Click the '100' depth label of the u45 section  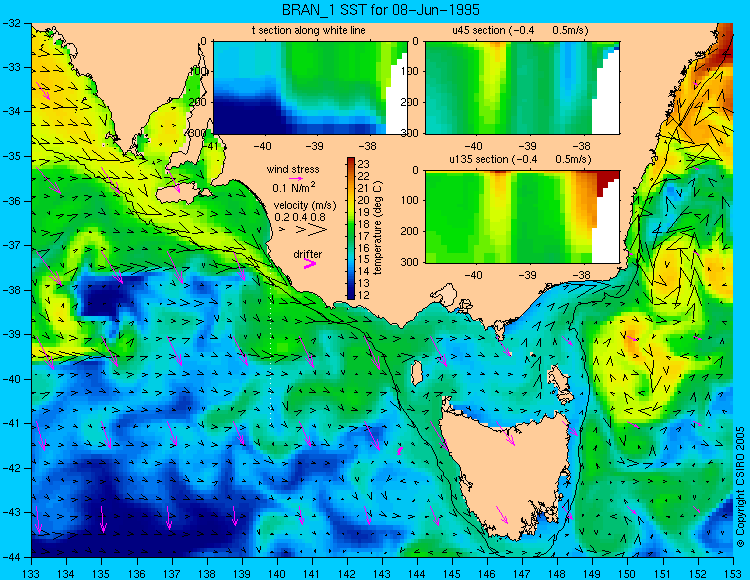point(411,71)
